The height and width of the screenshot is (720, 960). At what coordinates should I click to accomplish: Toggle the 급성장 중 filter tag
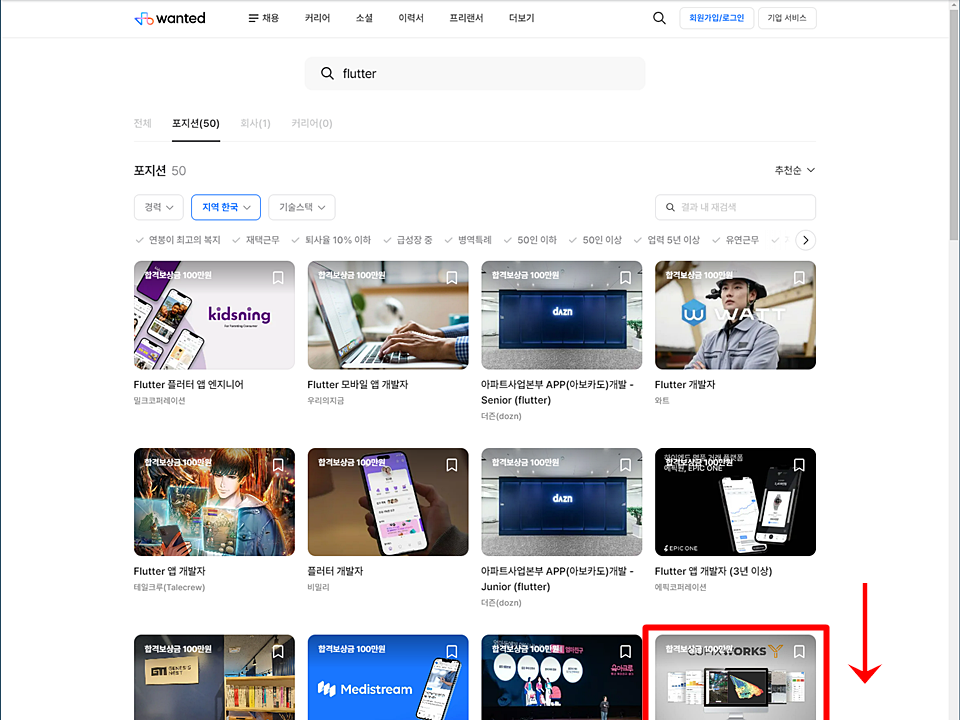pos(408,240)
